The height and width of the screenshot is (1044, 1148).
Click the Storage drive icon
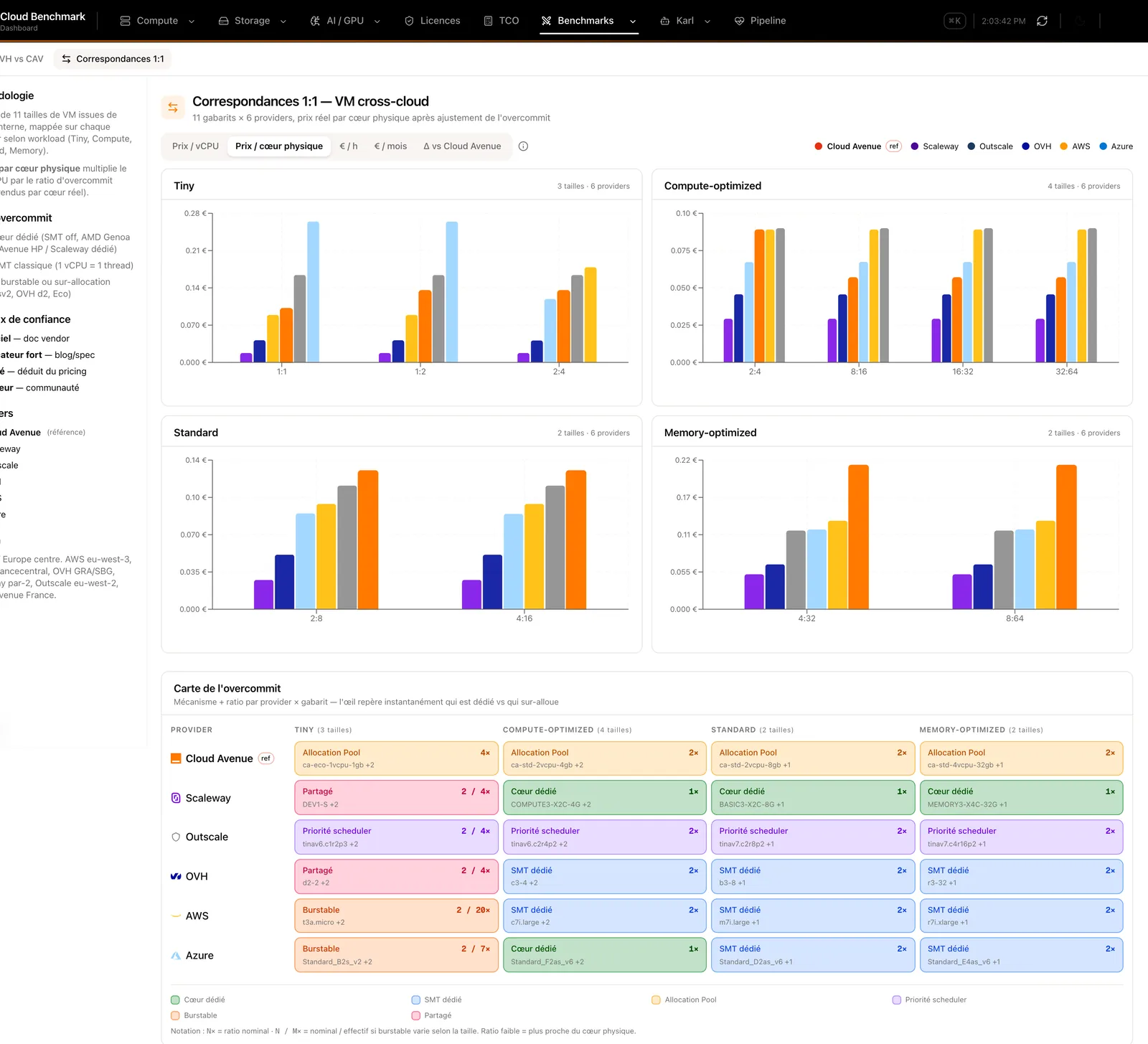pos(223,21)
